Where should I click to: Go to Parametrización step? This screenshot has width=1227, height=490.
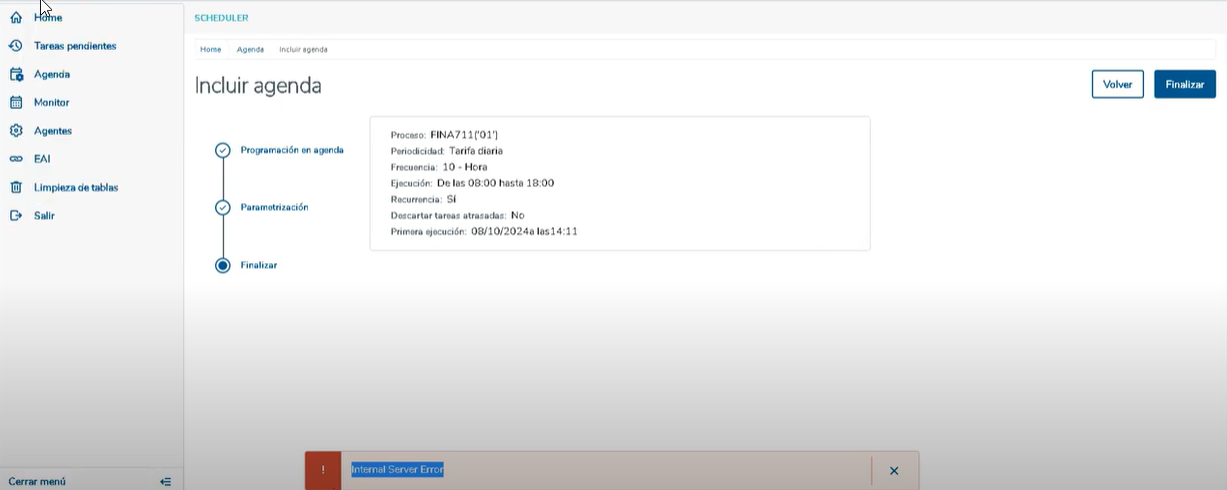[274, 207]
